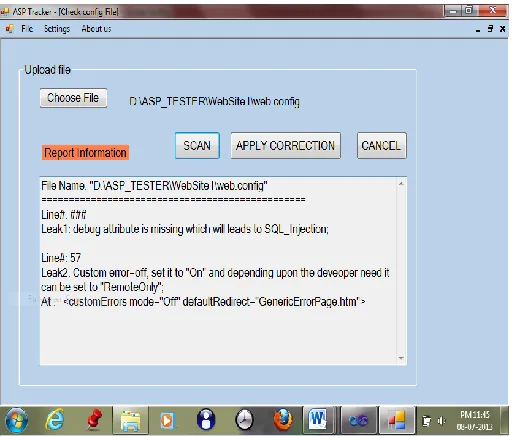Image resolution: width=512 pixels, height=436 pixels.
Task: Switch to Microsoft Word on taskbar
Action: [x=318, y=420]
